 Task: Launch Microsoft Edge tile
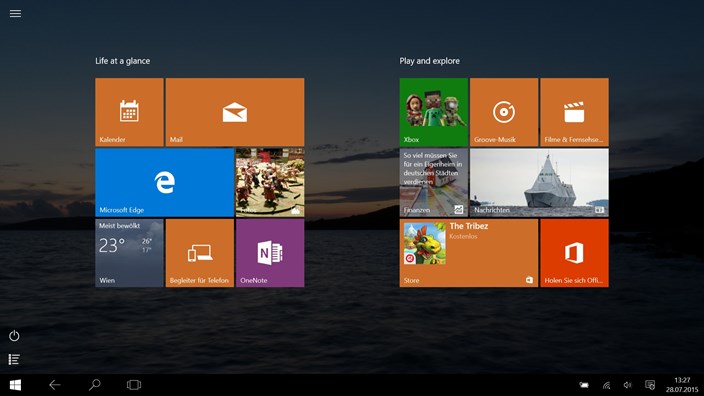pyautogui.click(x=164, y=183)
